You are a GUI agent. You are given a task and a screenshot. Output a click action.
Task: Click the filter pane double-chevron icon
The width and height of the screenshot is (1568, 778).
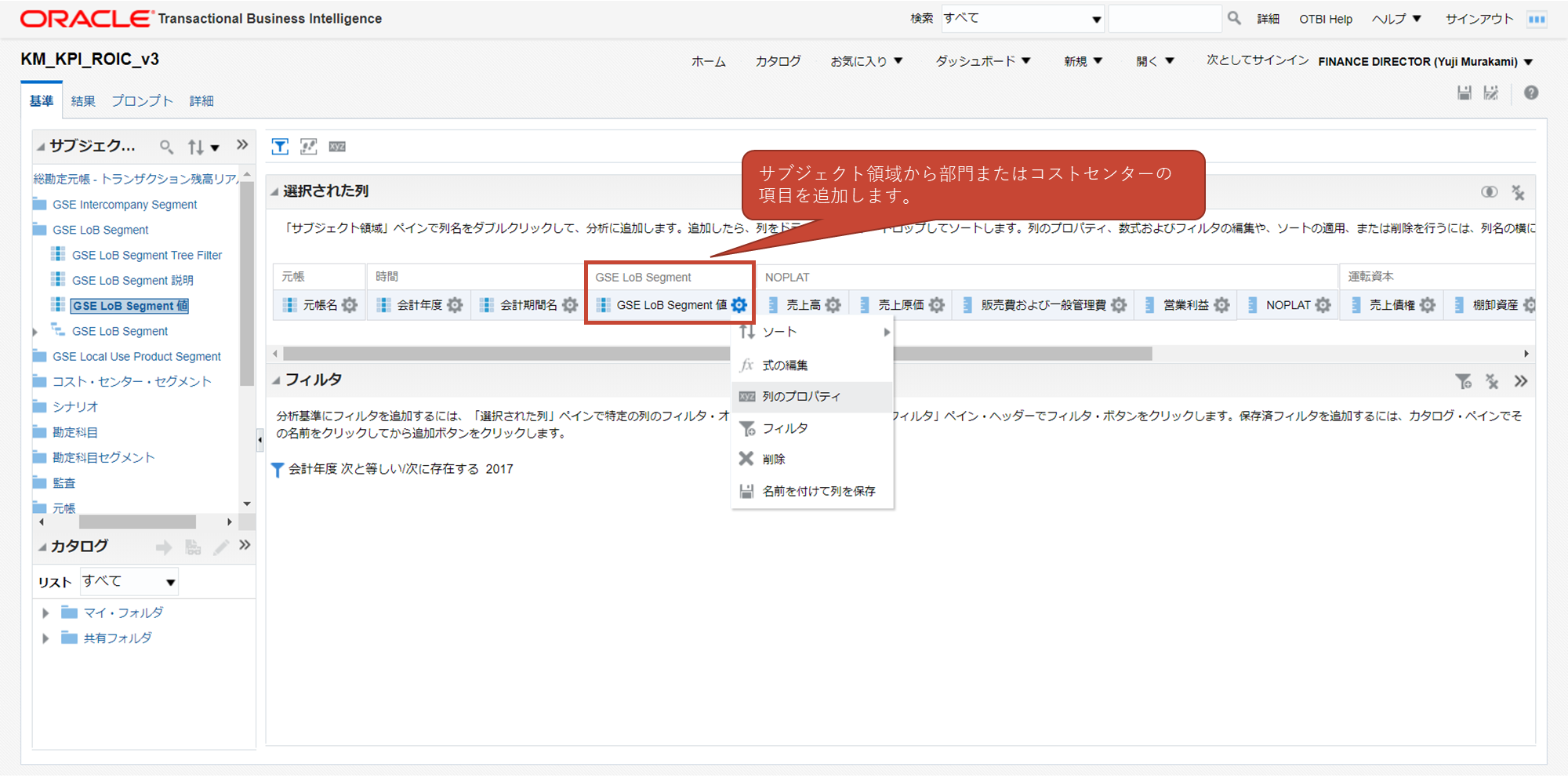point(1521,381)
